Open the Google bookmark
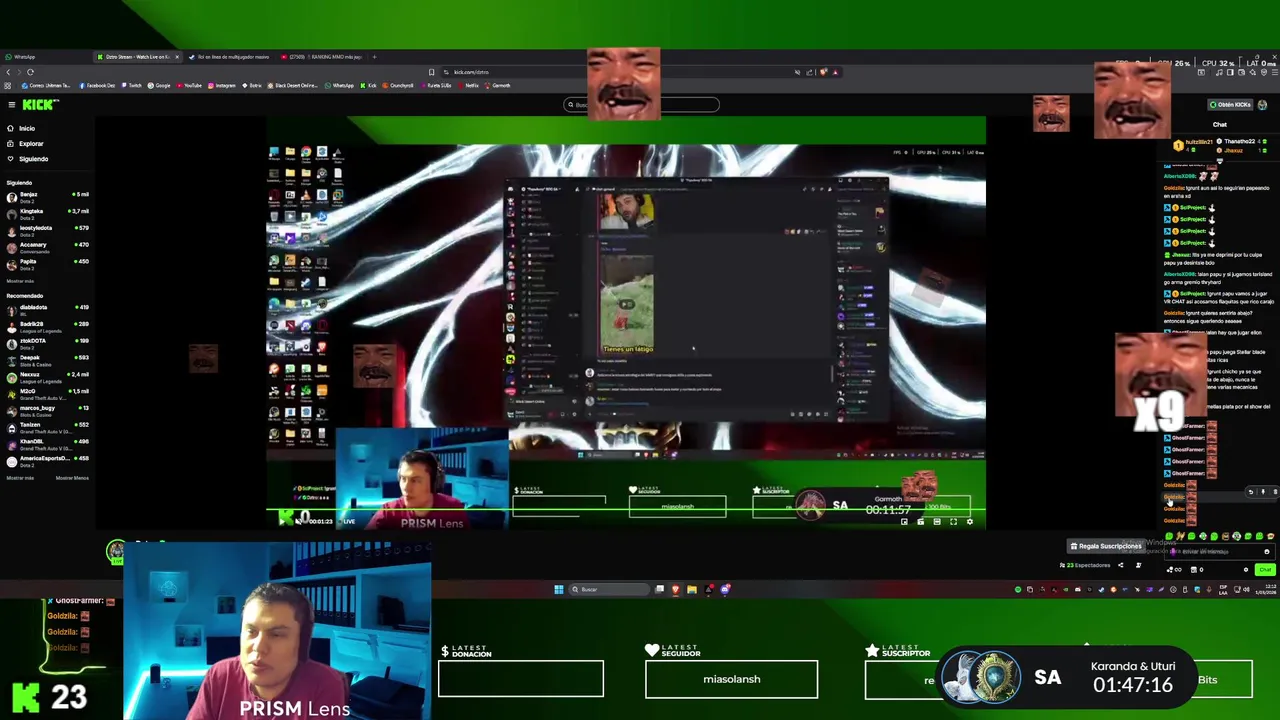 (159, 85)
